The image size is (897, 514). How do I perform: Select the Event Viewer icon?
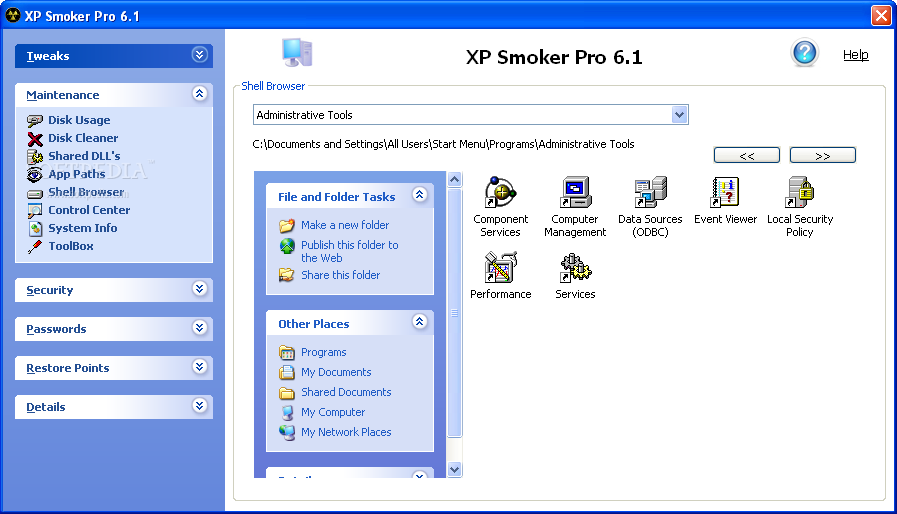tap(725, 192)
